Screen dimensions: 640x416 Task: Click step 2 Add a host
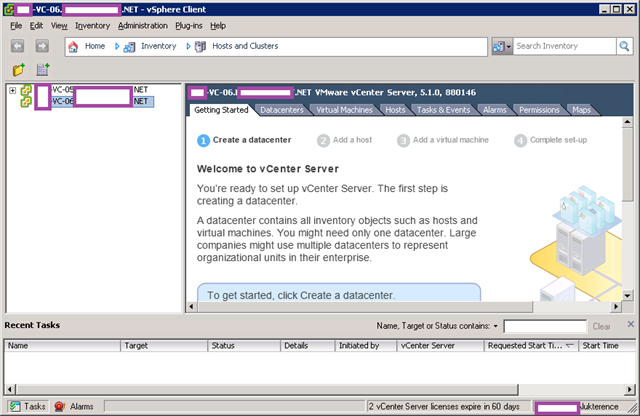[344, 140]
